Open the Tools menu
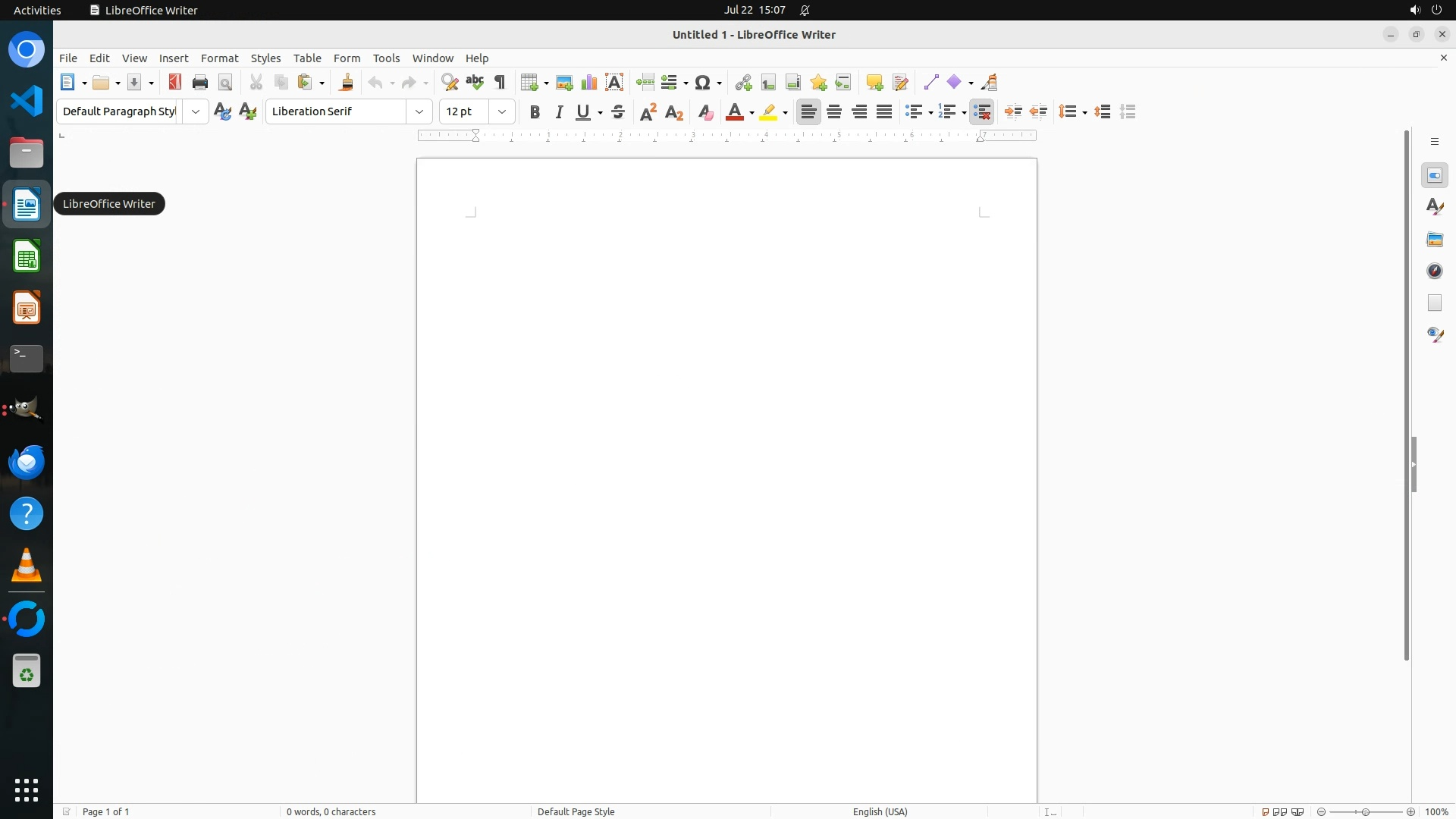 [386, 58]
